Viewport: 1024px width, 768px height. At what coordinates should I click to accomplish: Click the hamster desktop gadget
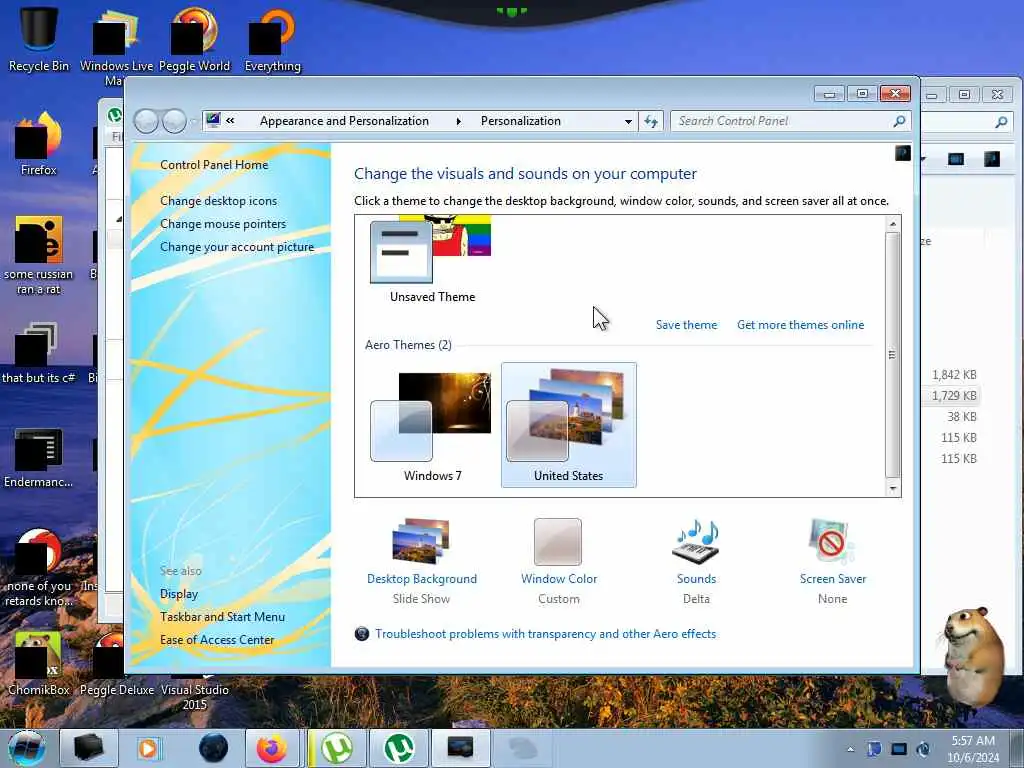point(973,658)
